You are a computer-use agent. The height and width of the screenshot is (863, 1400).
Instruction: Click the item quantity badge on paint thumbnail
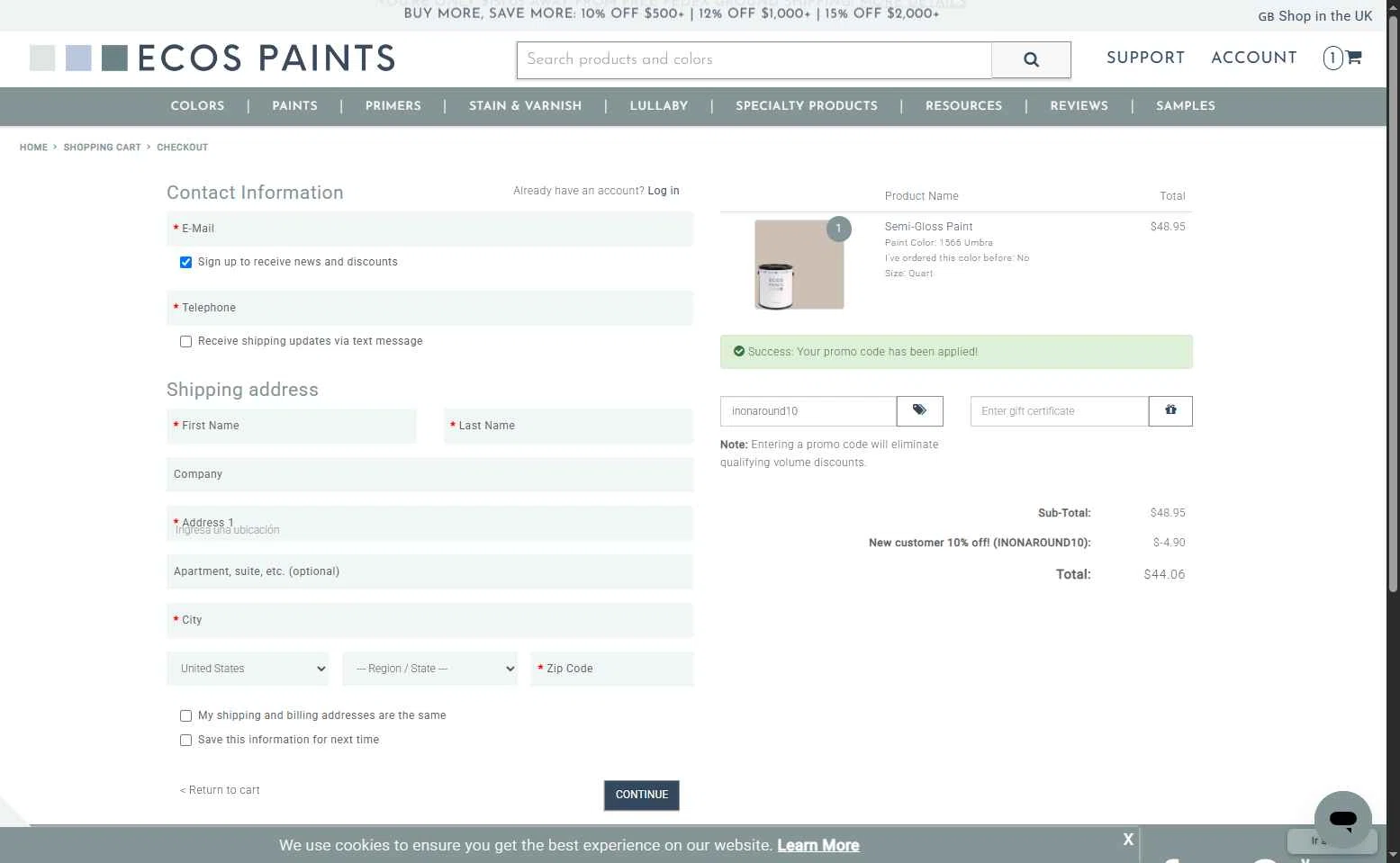(838, 229)
